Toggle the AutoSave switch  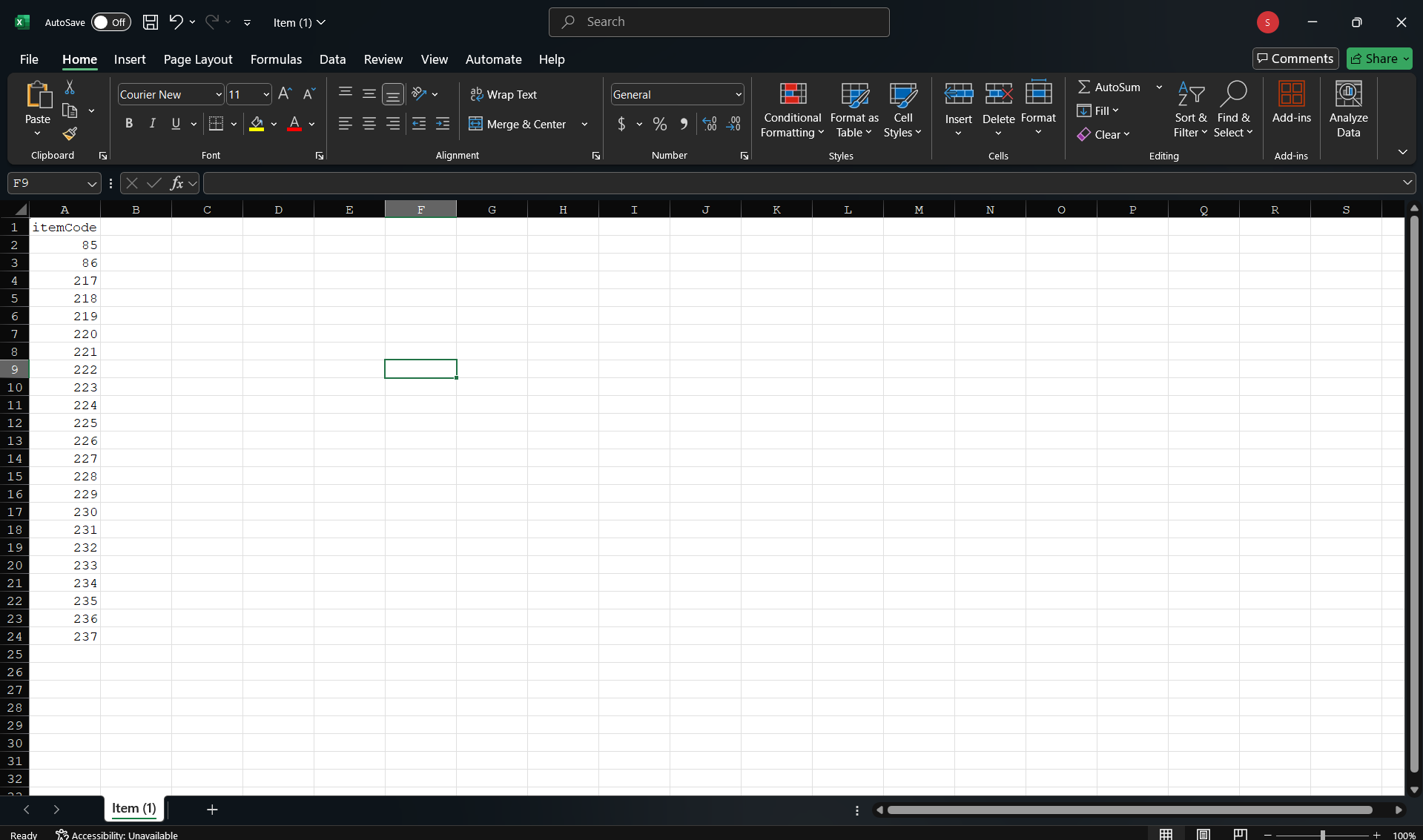click(110, 22)
